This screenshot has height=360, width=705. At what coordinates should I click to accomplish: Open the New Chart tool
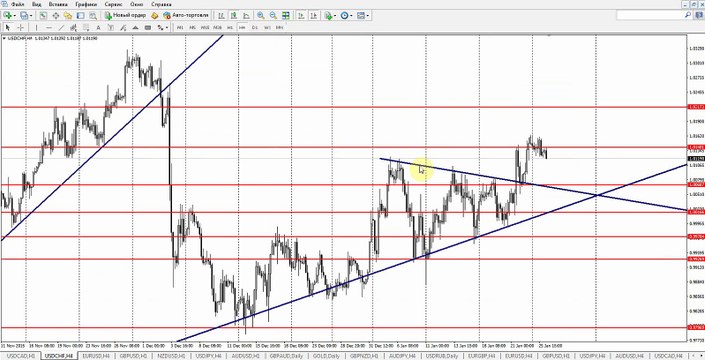tap(7, 16)
